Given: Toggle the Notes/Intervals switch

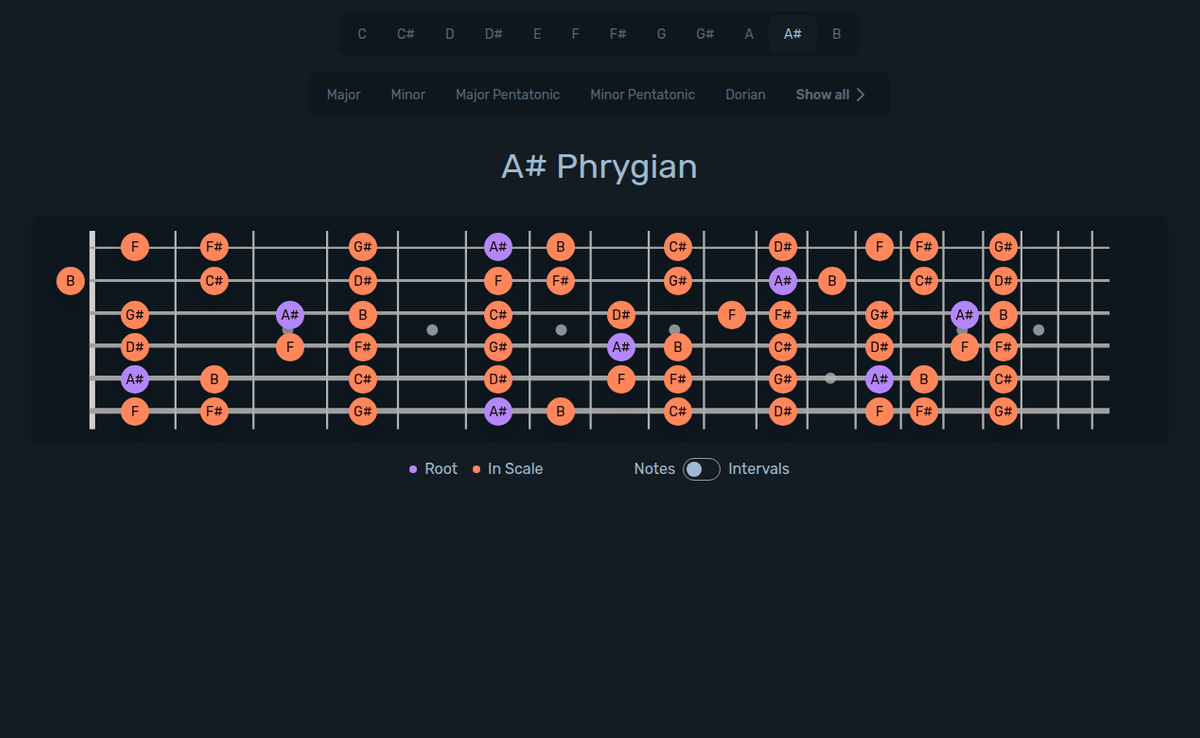Looking at the screenshot, I should point(700,468).
